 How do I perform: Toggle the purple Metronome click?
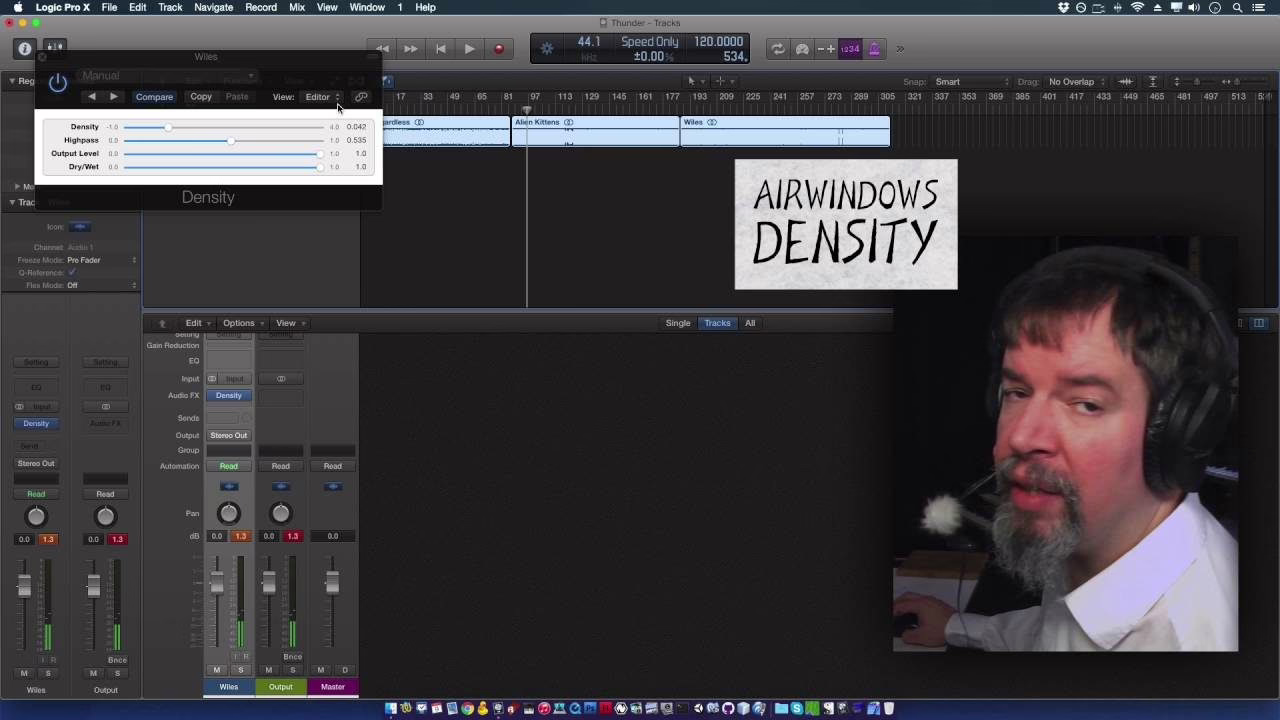tap(874, 49)
